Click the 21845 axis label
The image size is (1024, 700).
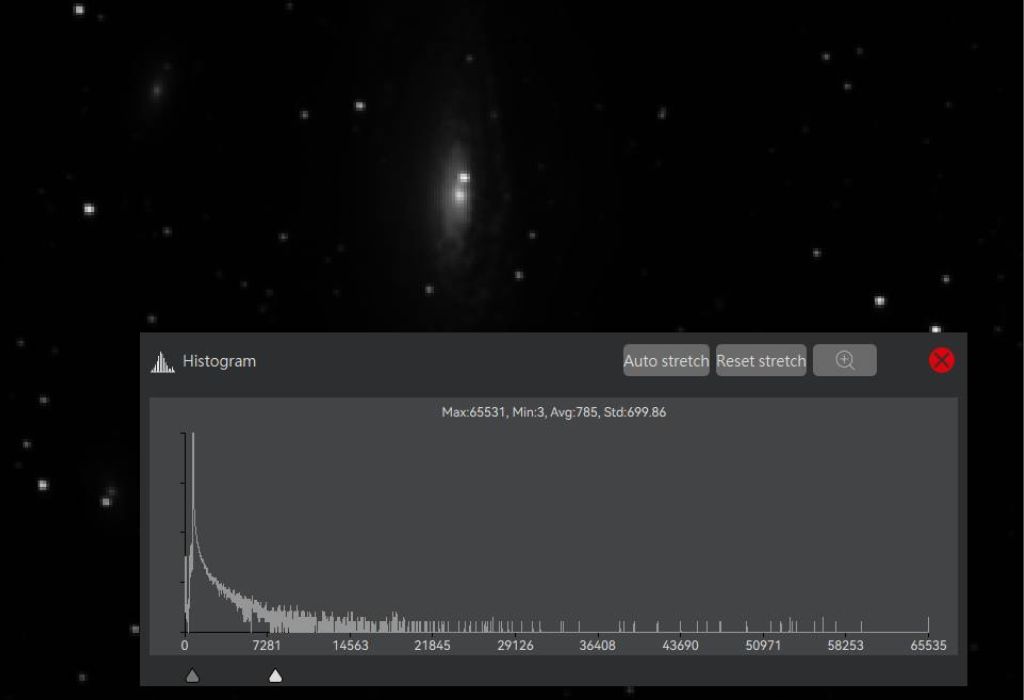click(x=432, y=646)
